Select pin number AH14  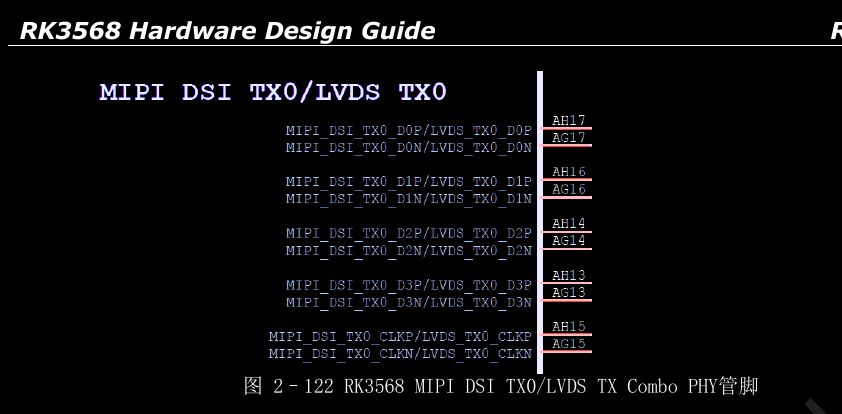click(569, 224)
